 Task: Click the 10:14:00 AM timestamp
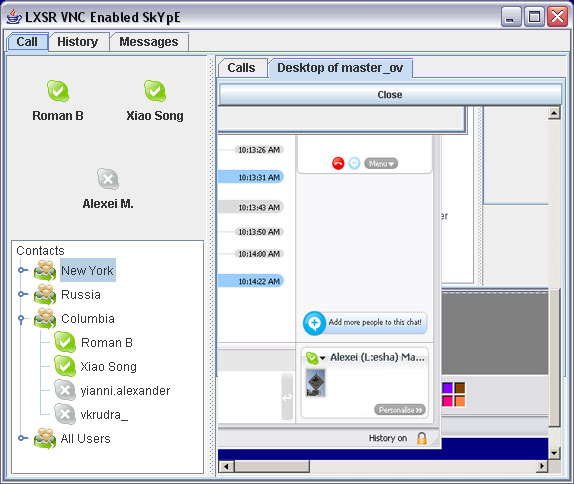pos(259,254)
